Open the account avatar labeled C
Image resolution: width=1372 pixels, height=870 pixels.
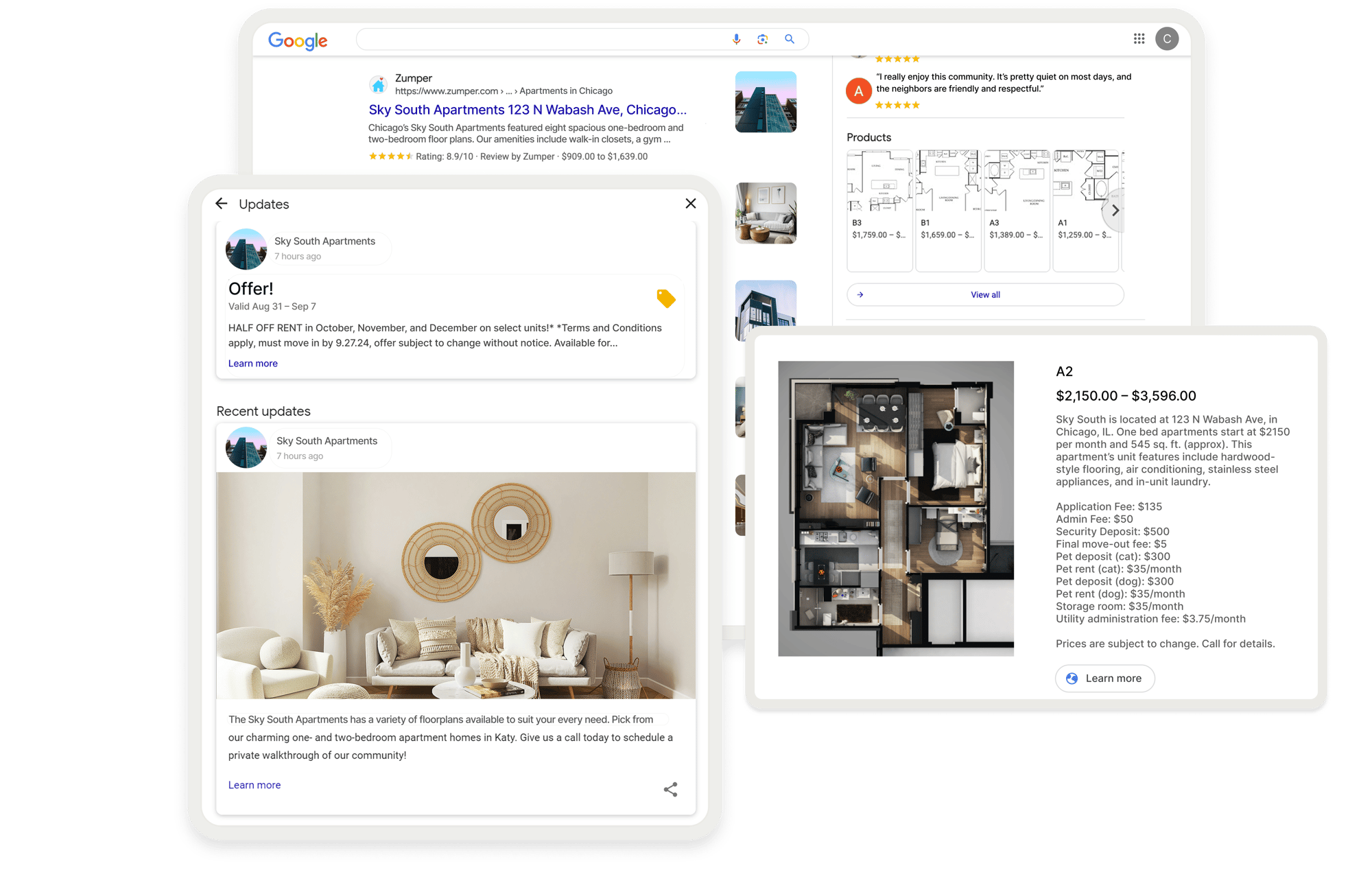tap(1166, 39)
